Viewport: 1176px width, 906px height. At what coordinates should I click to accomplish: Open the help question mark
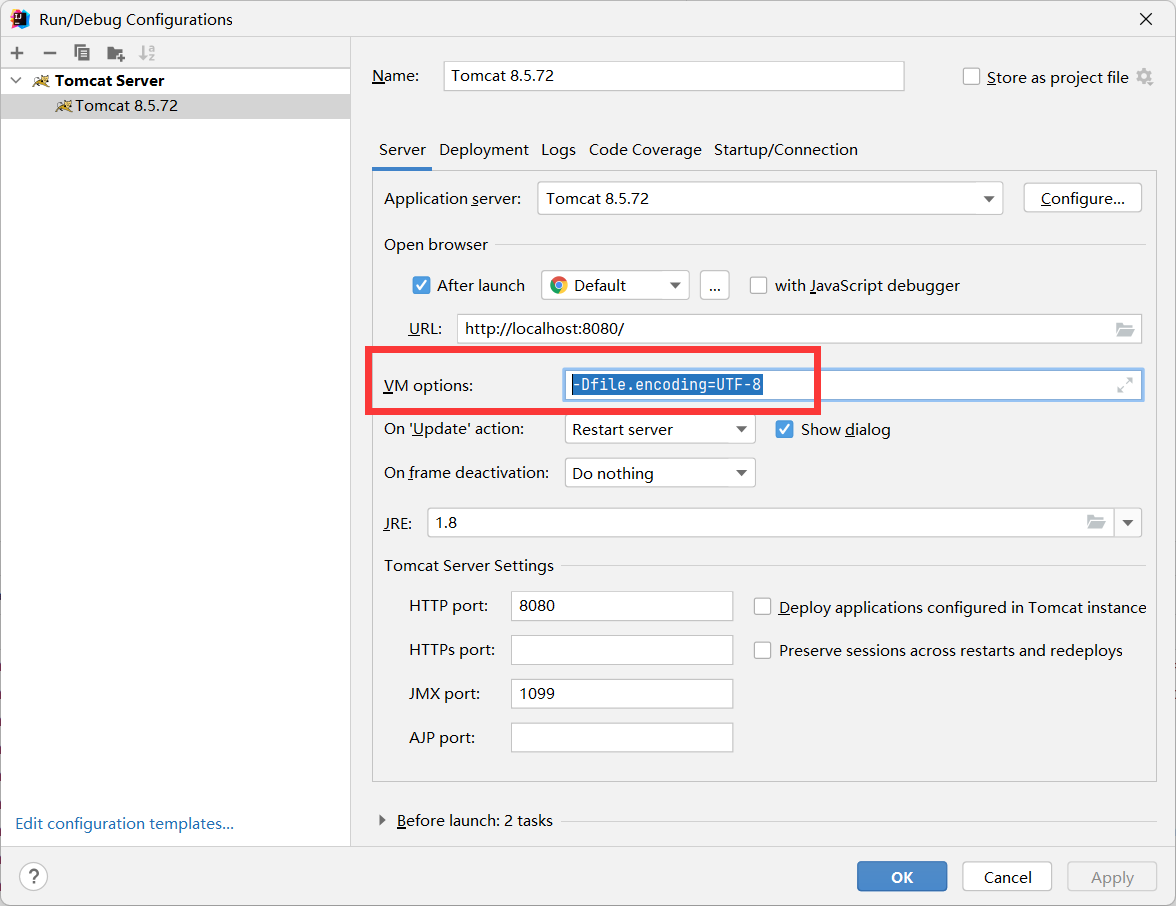[34, 876]
